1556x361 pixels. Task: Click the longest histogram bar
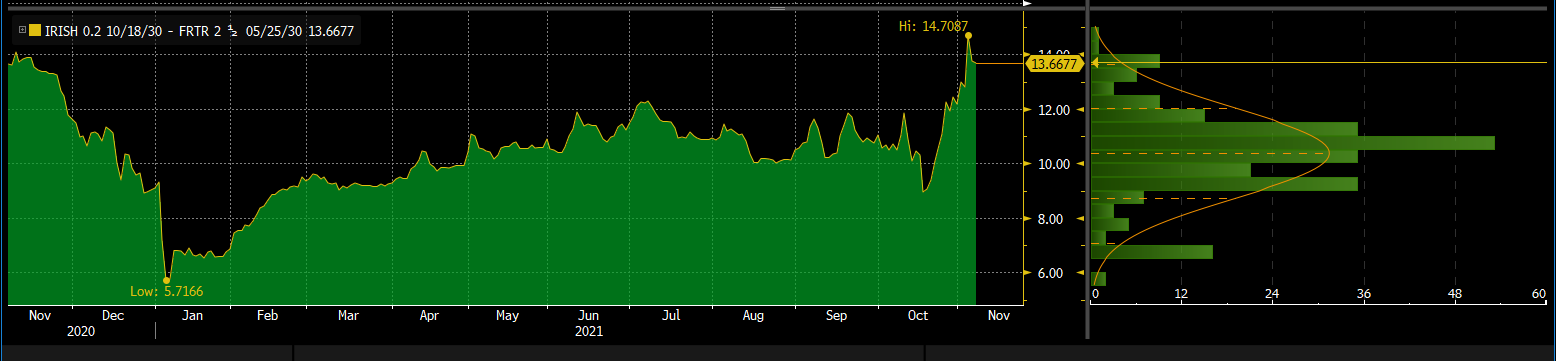coord(1293,143)
